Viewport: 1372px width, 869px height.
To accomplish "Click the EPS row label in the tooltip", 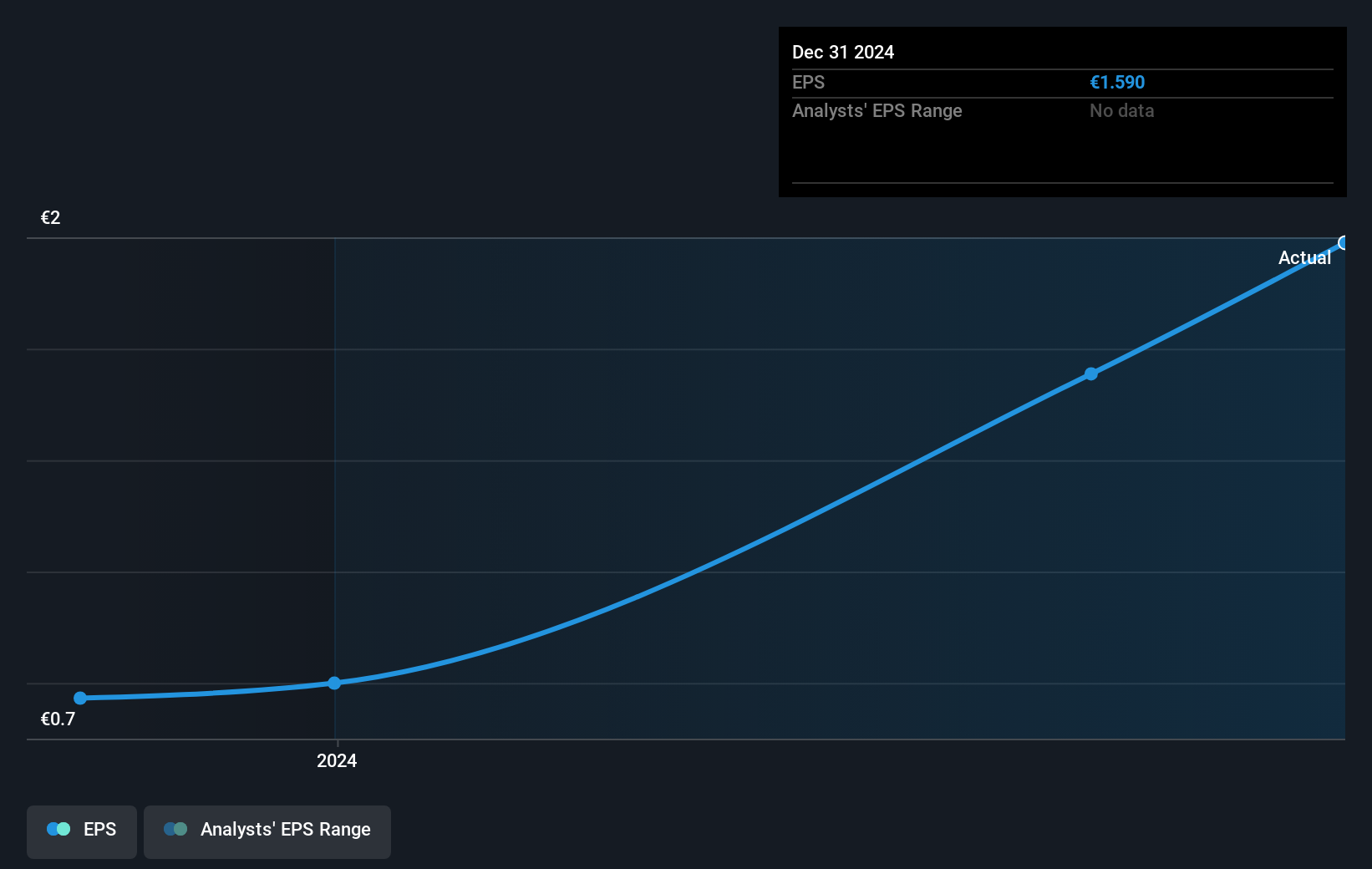I will coord(808,83).
